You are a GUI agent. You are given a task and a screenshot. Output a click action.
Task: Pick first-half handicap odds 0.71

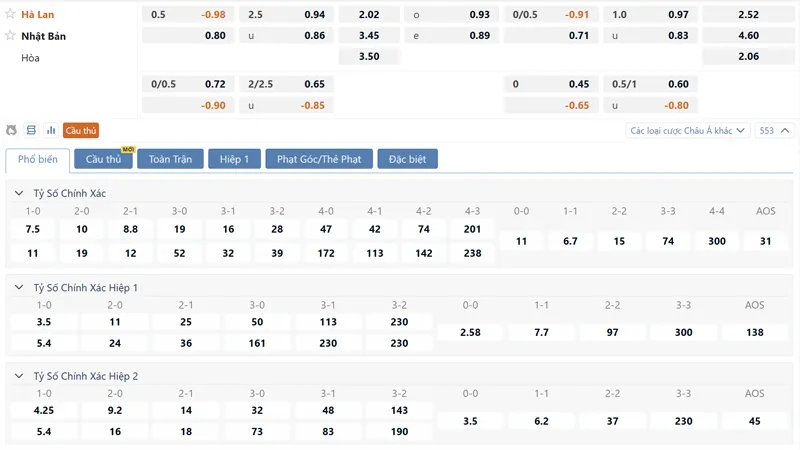pos(551,35)
